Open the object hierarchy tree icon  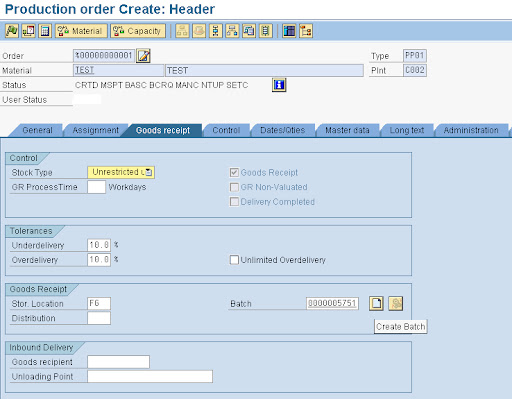[306, 31]
